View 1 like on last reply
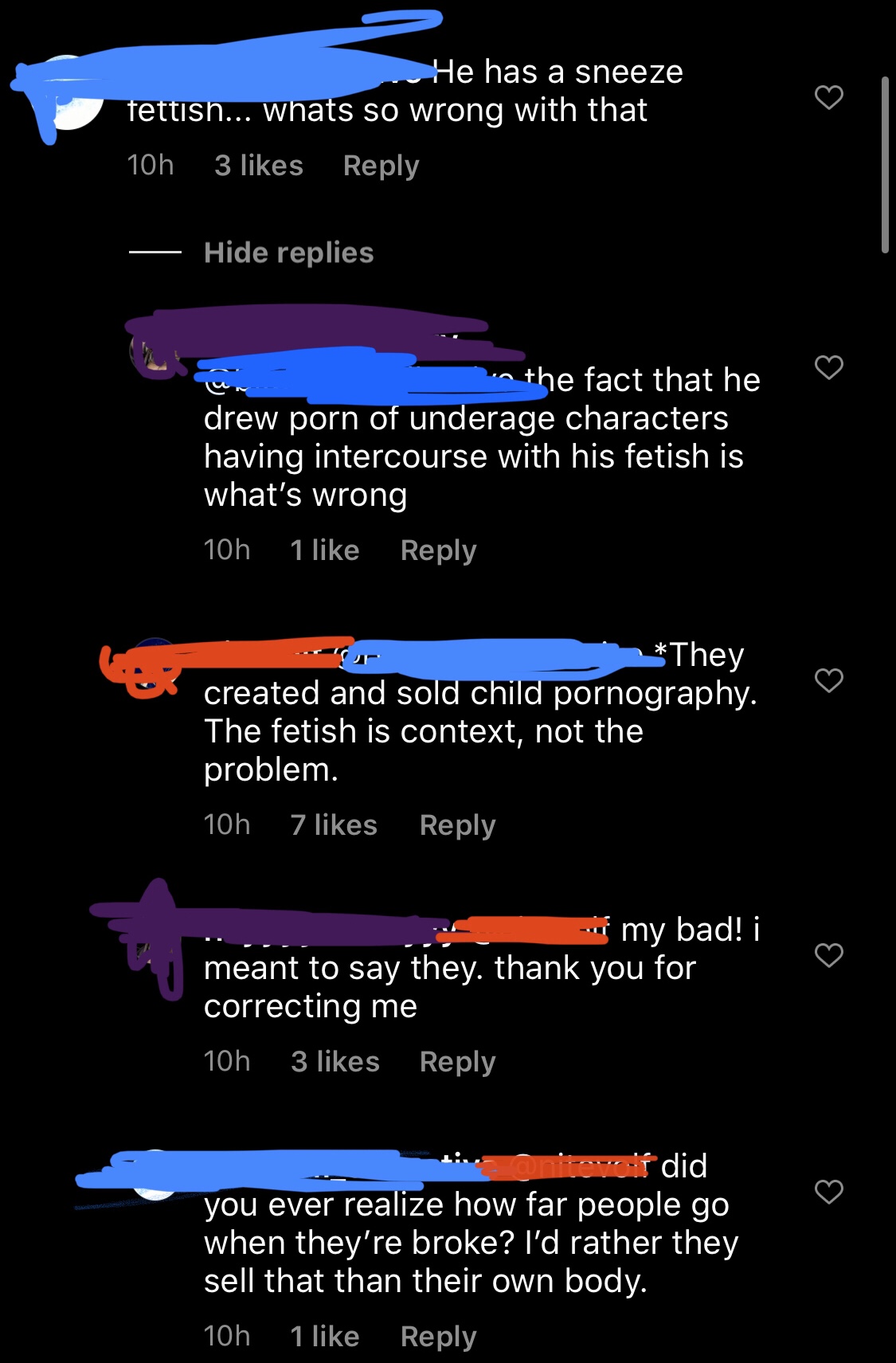896x1363 pixels. [325, 1337]
